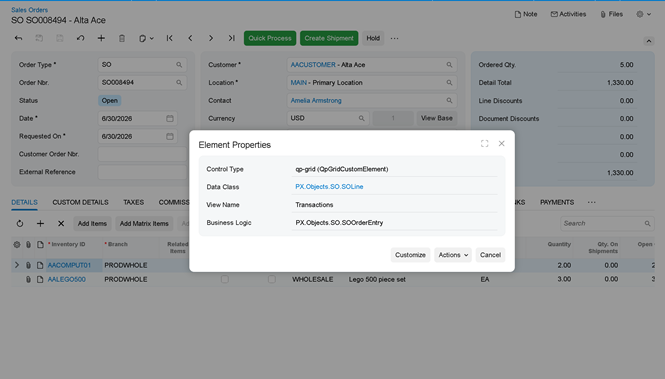
Task: Click Customize in Element Properties dialog
Action: point(410,255)
